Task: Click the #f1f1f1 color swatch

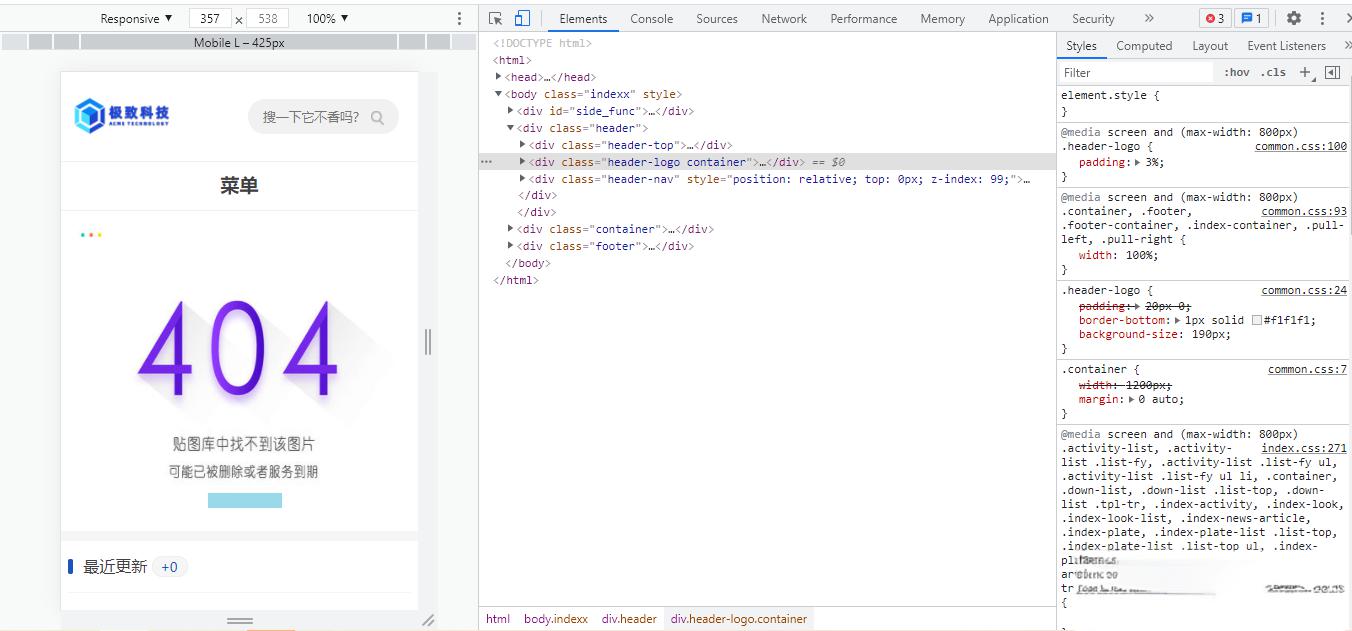Action: (1257, 320)
